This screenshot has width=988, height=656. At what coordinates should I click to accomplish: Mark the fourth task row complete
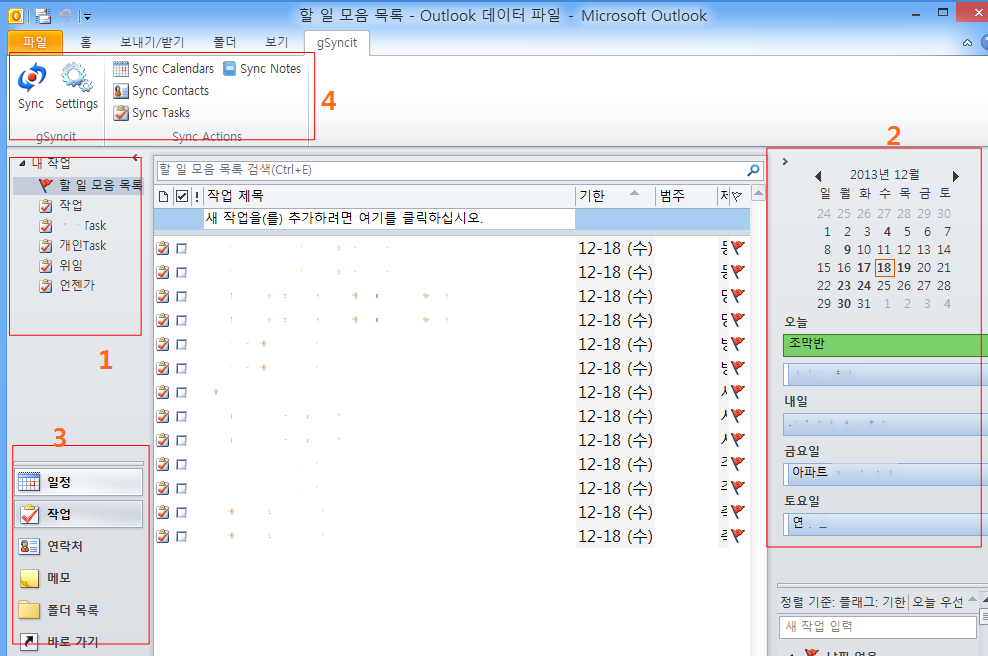181,320
